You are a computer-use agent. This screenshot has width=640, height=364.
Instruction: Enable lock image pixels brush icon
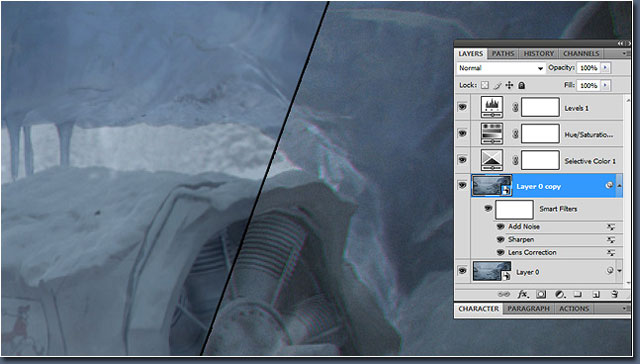pyautogui.click(x=497, y=85)
